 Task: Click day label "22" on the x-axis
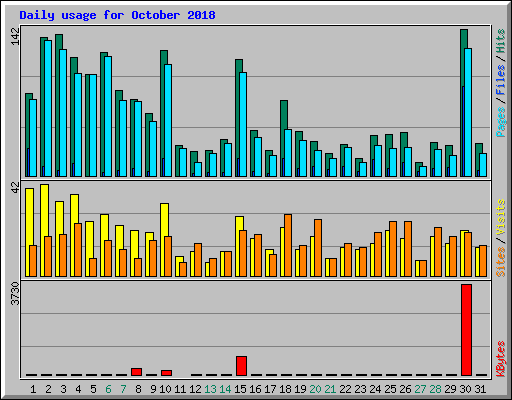tap(345, 389)
